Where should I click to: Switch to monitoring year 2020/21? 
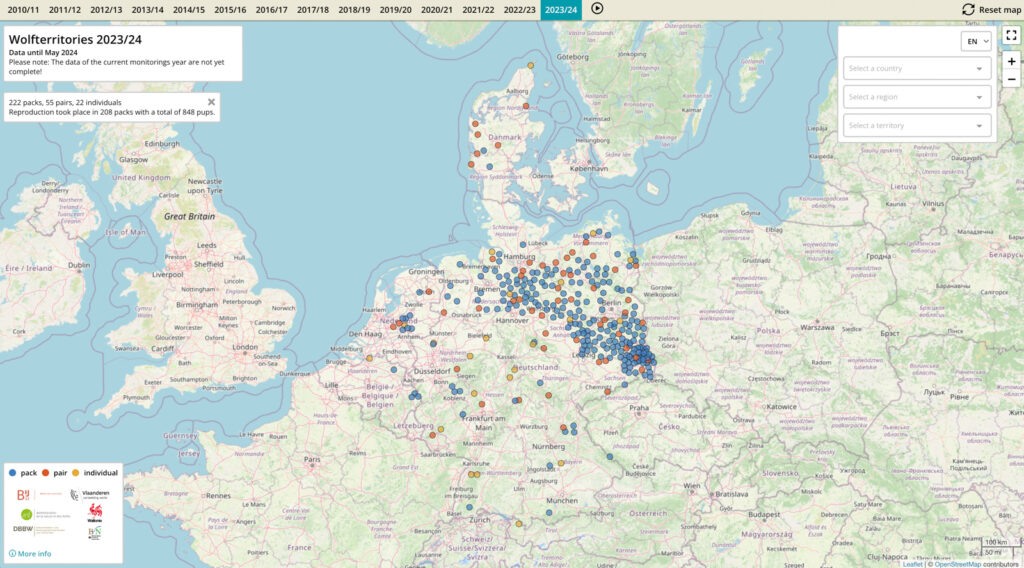point(437,10)
